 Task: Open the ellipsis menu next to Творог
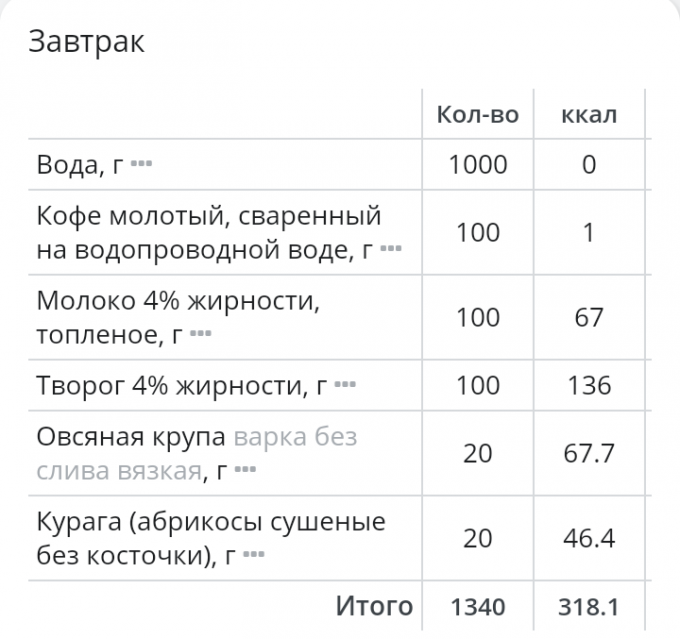tap(345, 385)
